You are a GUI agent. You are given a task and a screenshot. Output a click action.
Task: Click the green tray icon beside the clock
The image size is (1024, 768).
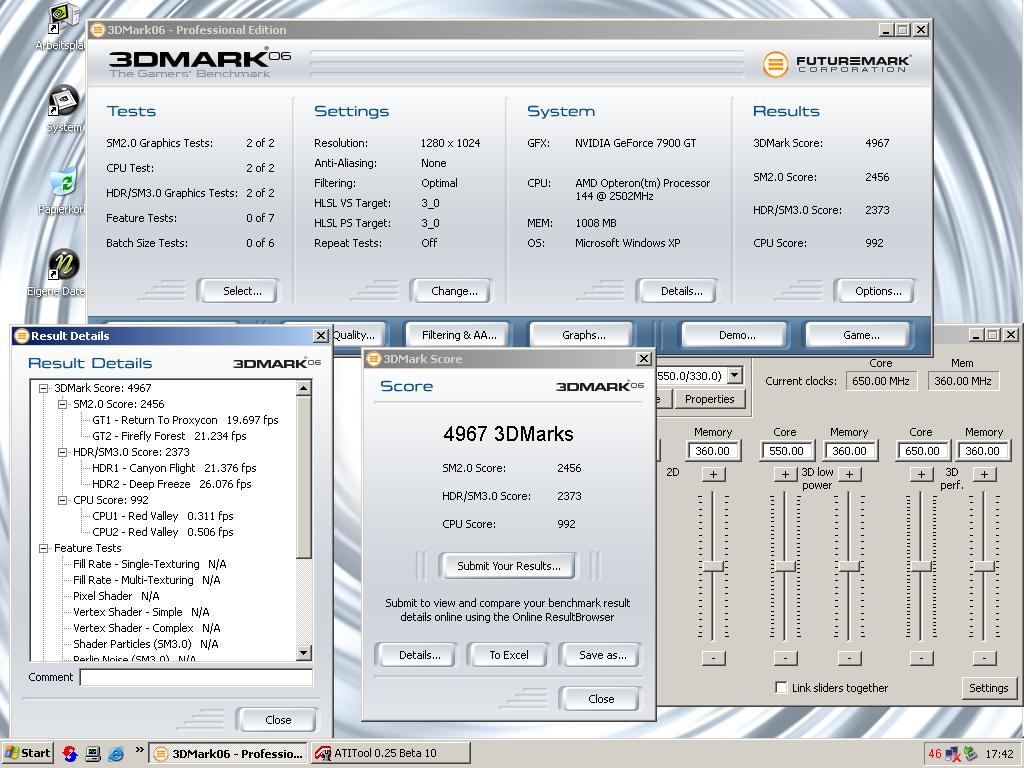click(x=970, y=754)
